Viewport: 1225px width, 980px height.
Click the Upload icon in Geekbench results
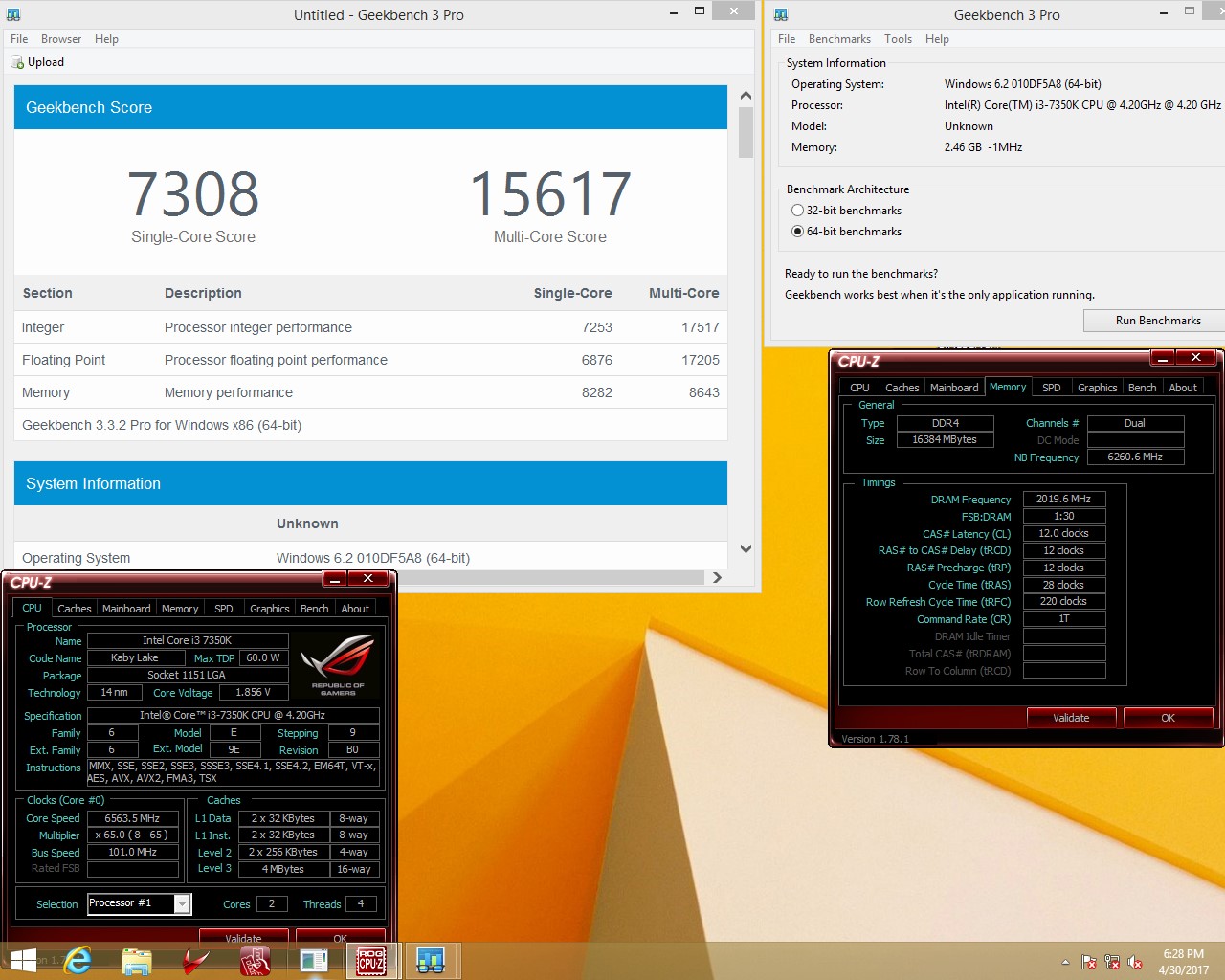pos(17,62)
